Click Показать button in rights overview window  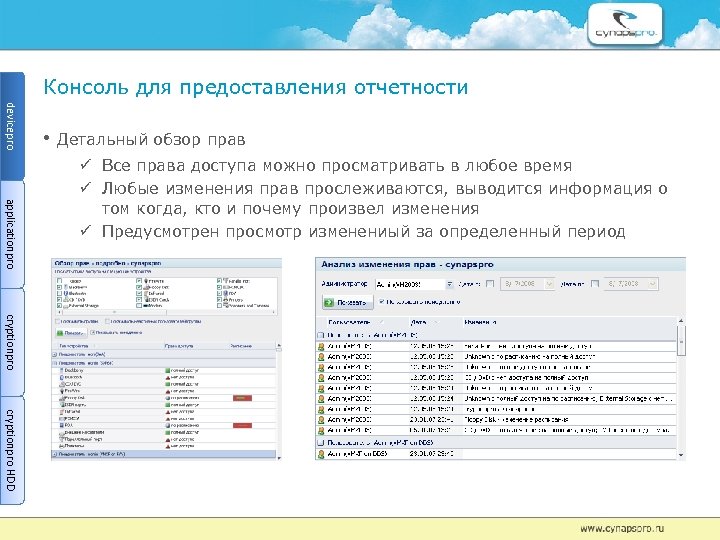(71, 333)
